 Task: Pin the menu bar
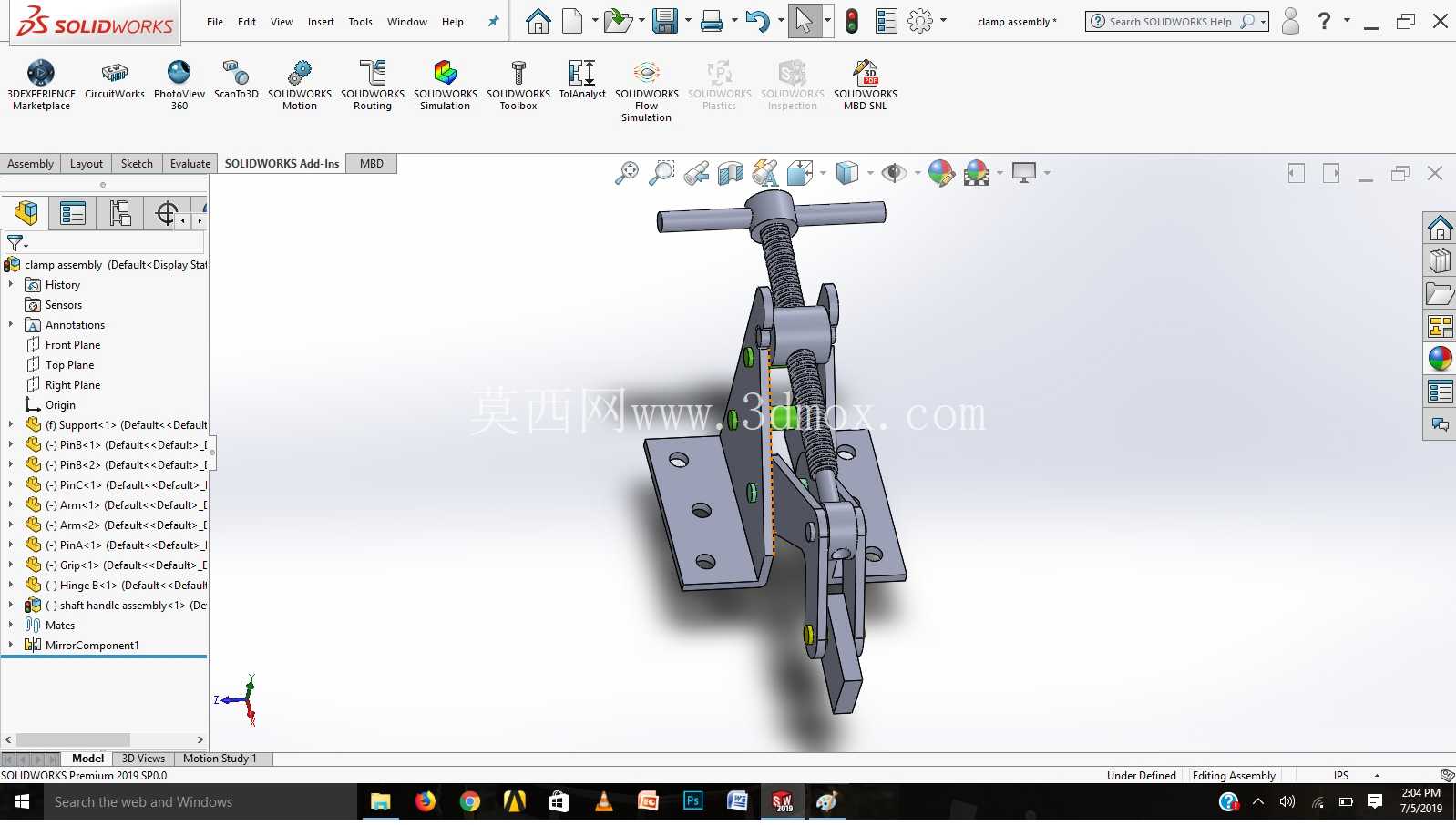[493, 22]
